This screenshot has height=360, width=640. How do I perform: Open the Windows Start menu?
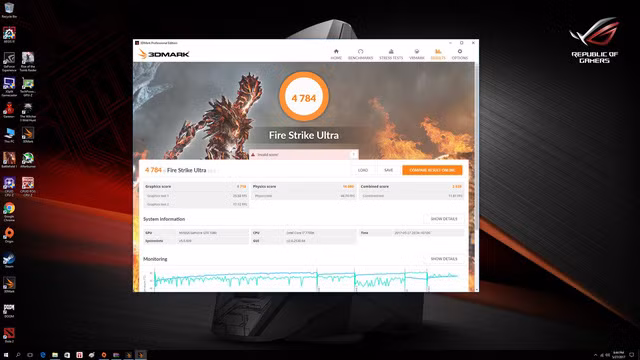tap(6, 355)
